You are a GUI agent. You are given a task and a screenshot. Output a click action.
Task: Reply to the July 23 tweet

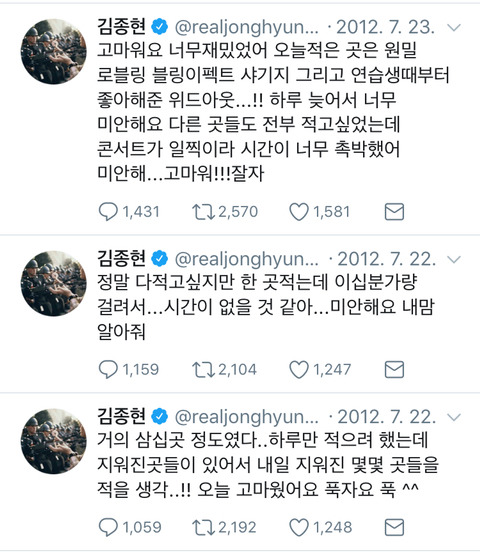click(108, 212)
